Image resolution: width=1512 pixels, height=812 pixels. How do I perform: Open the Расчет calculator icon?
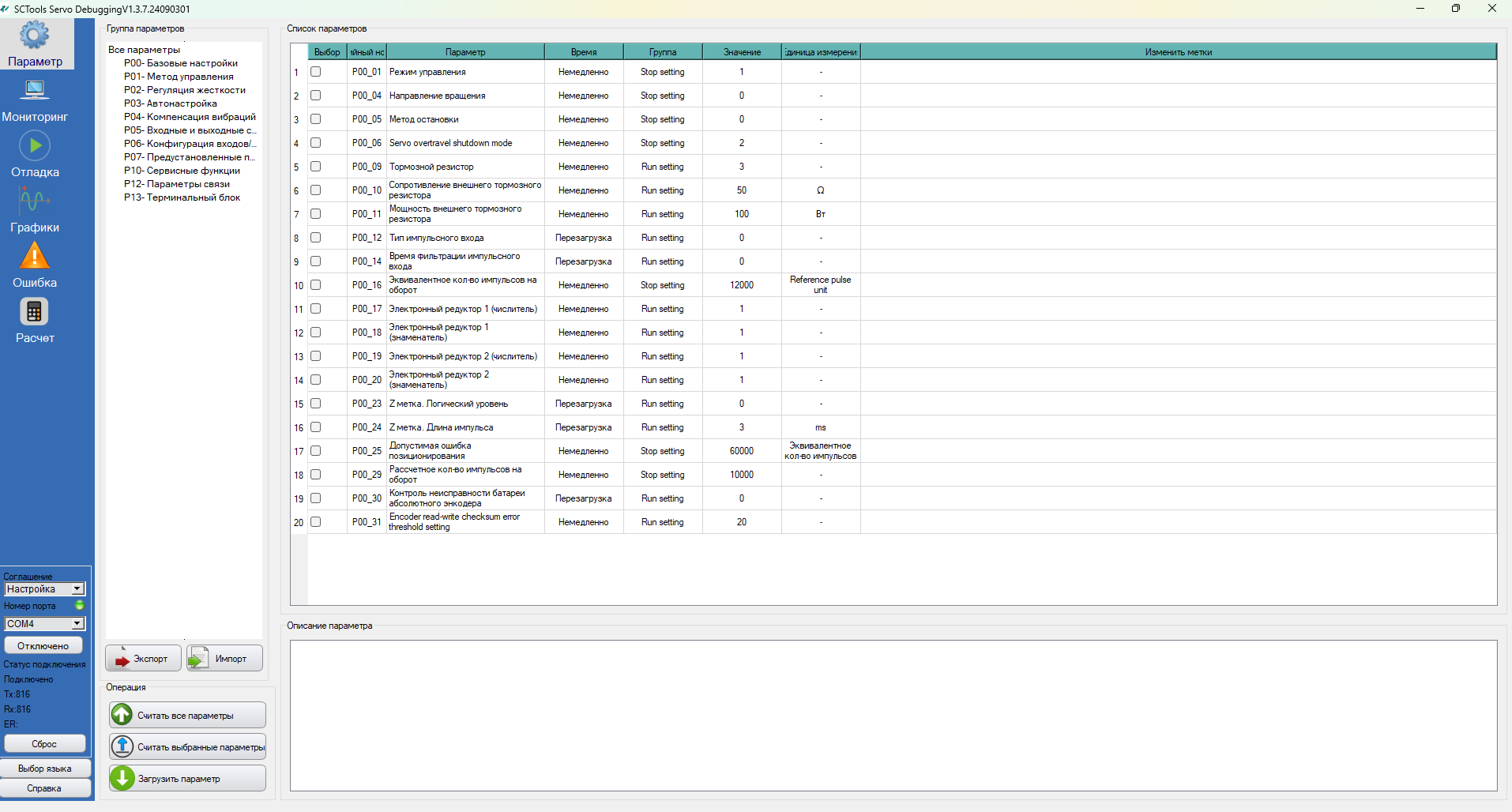35,312
